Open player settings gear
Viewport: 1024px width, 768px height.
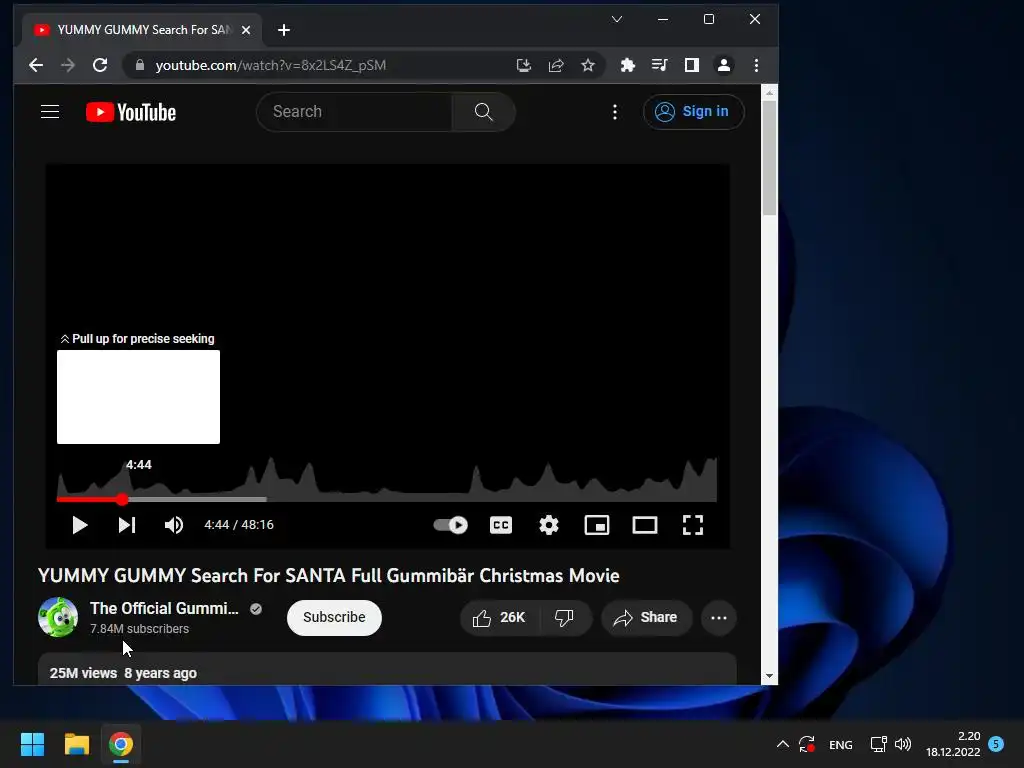(549, 525)
